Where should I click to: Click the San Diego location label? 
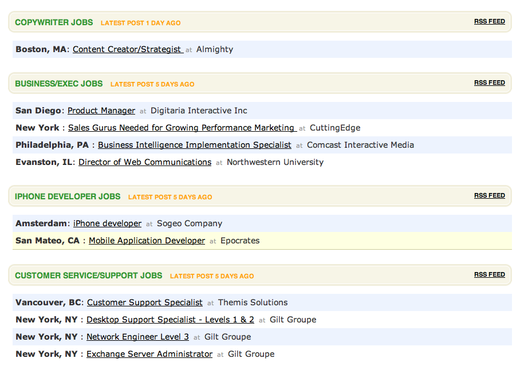[x=40, y=111]
